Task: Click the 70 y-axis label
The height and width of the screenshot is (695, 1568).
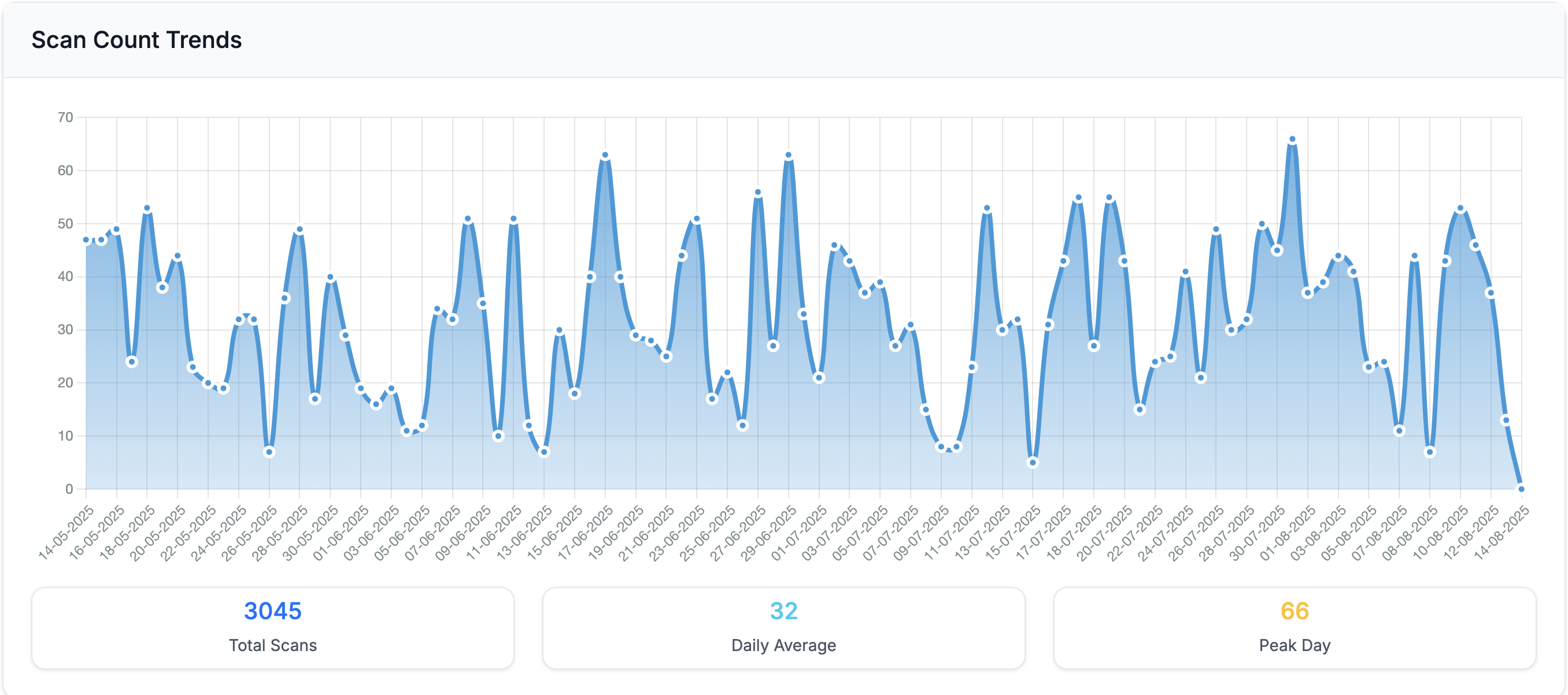Action: (x=65, y=117)
